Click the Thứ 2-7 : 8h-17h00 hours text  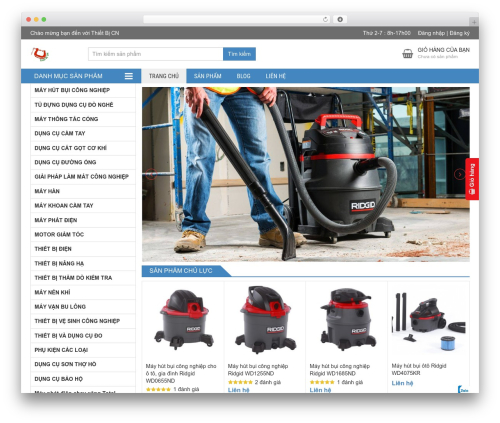[x=387, y=33]
